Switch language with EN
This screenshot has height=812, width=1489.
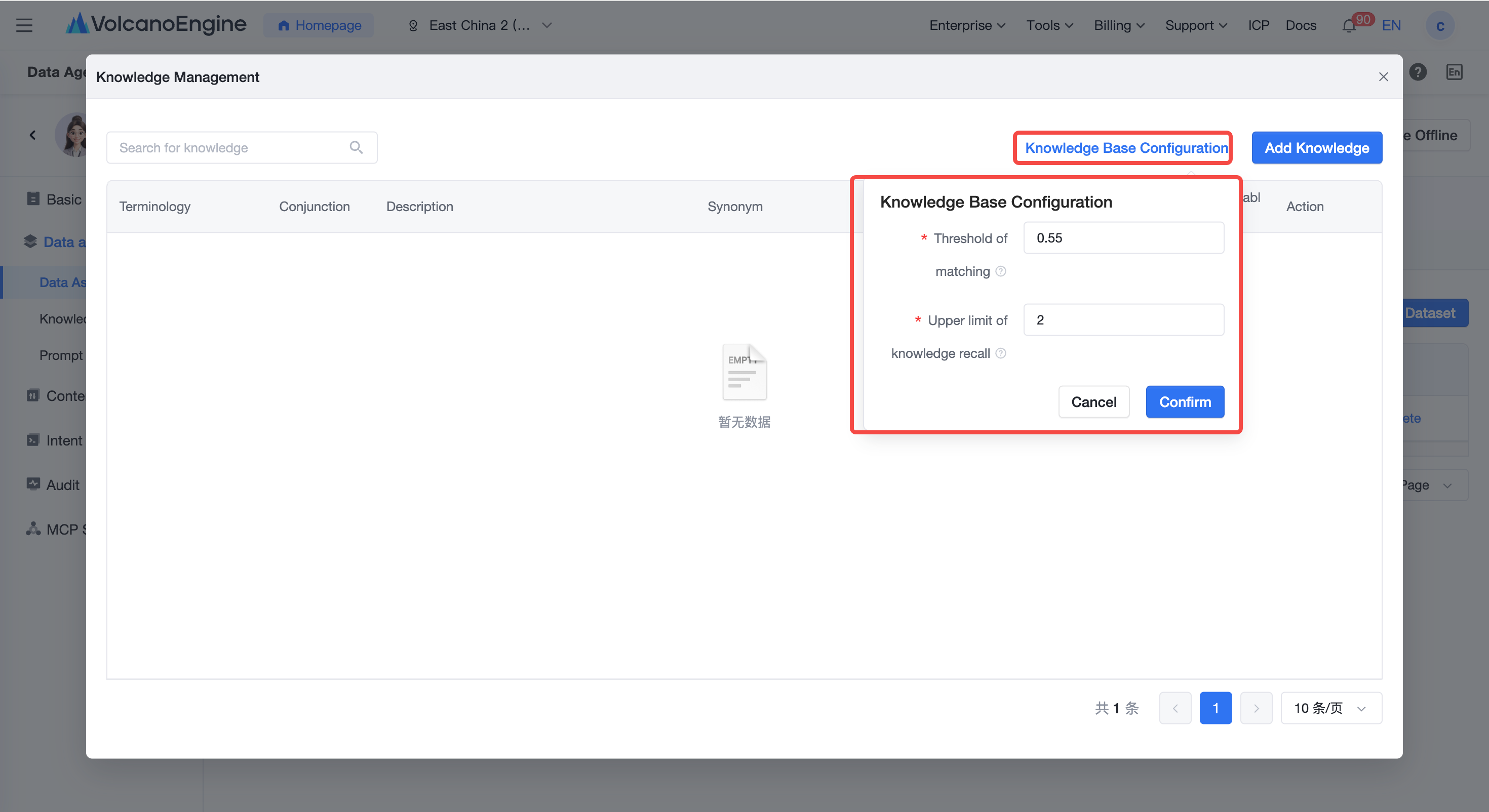(1391, 25)
